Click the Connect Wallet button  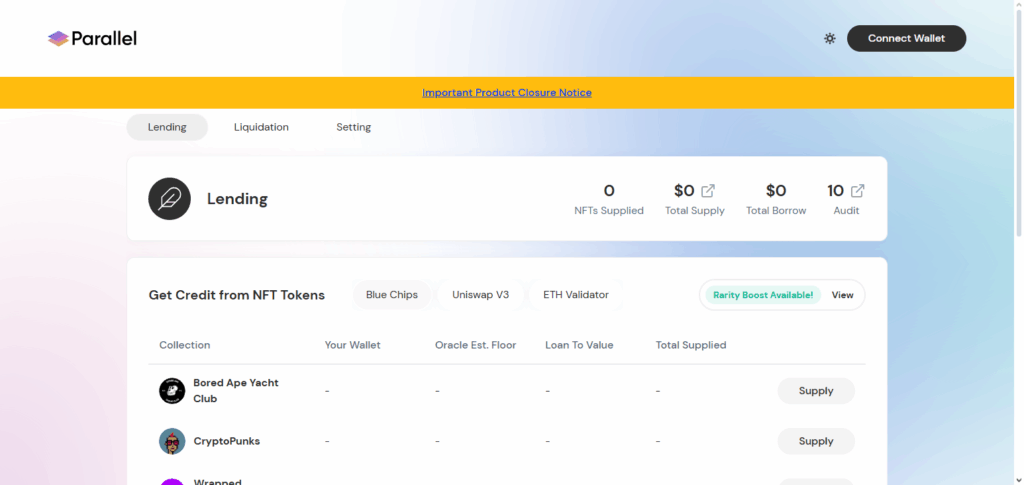tap(906, 39)
